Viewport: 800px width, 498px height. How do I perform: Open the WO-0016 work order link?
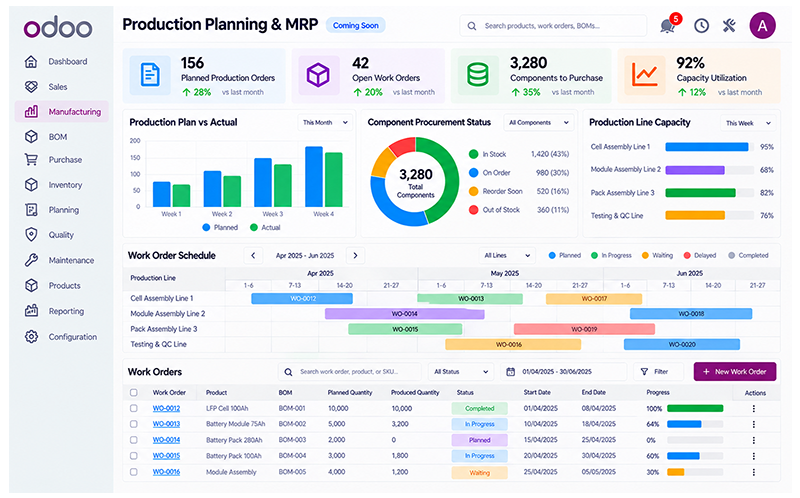166,472
